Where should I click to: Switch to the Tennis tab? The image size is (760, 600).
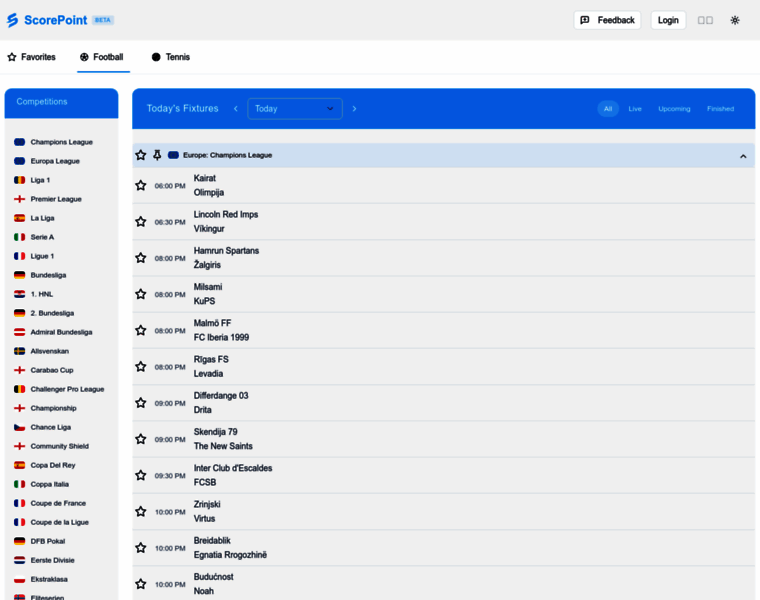[x=171, y=57]
